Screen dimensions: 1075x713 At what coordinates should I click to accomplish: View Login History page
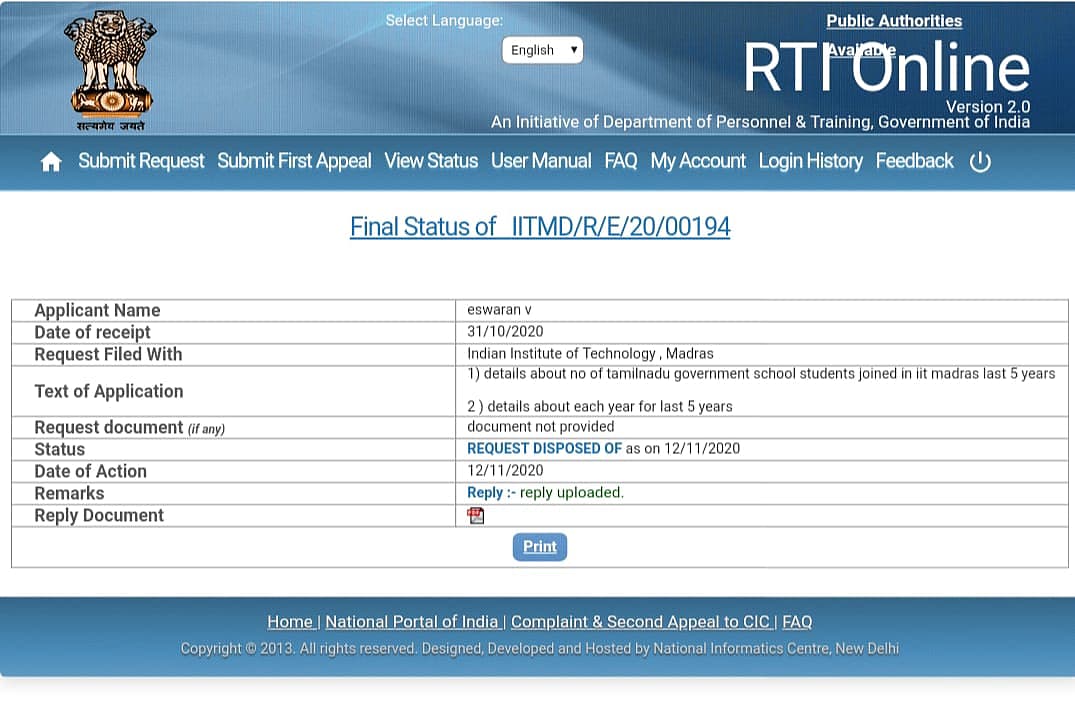[x=810, y=161]
